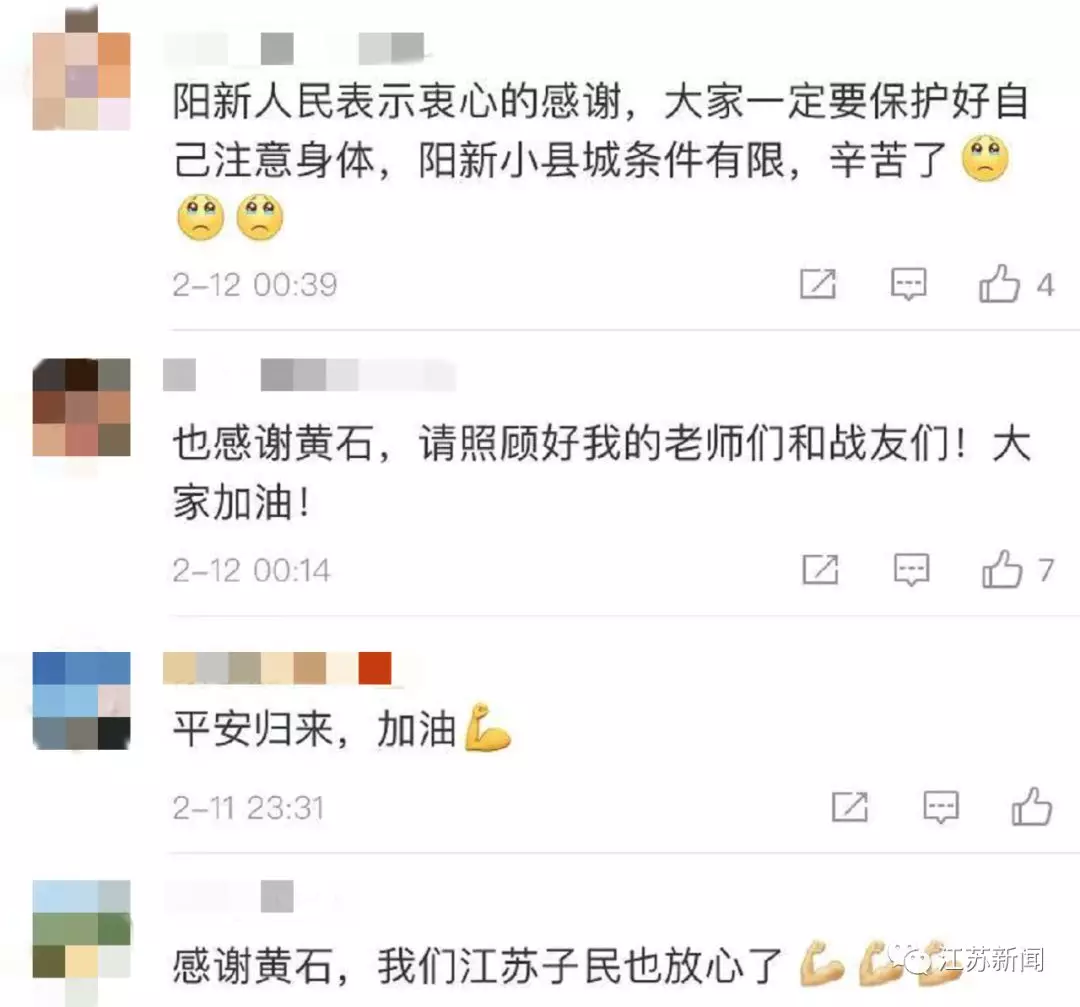Share the 2-12 00:39 comment
The height and width of the screenshot is (1007, 1080).
[818, 284]
